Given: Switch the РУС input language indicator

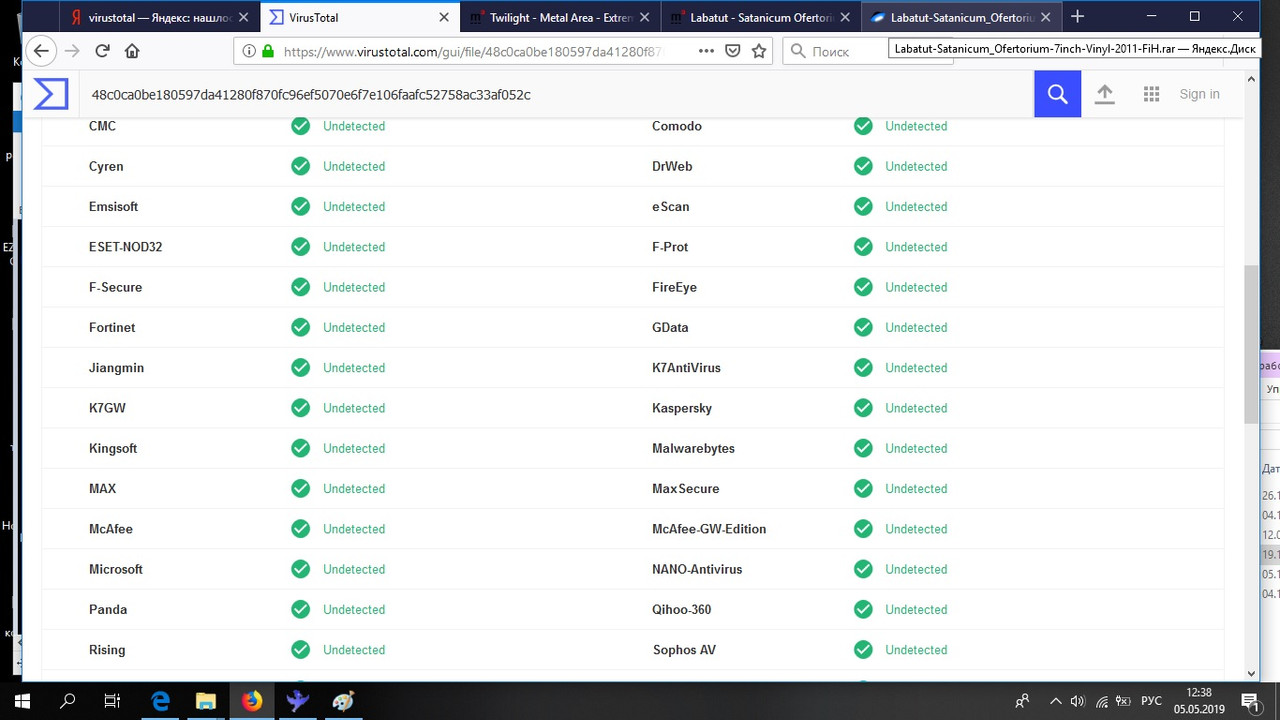Looking at the screenshot, I should tap(1152, 701).
